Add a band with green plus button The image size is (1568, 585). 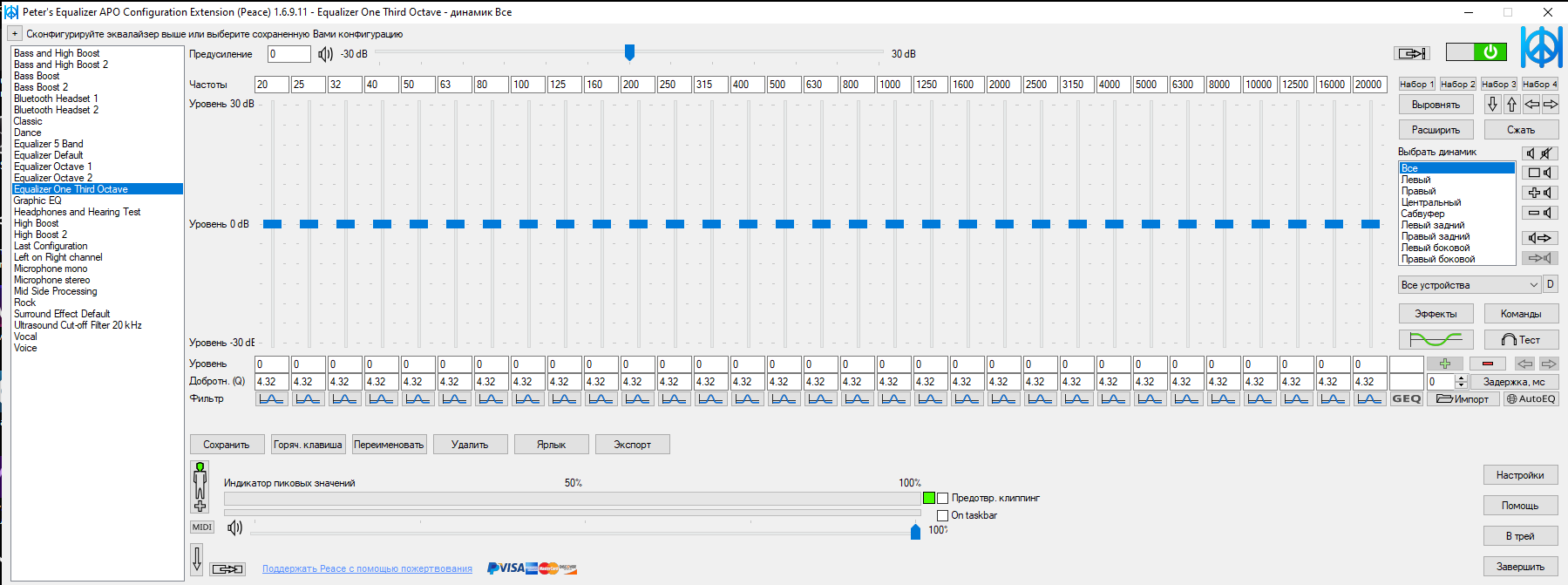[1444, 364]
